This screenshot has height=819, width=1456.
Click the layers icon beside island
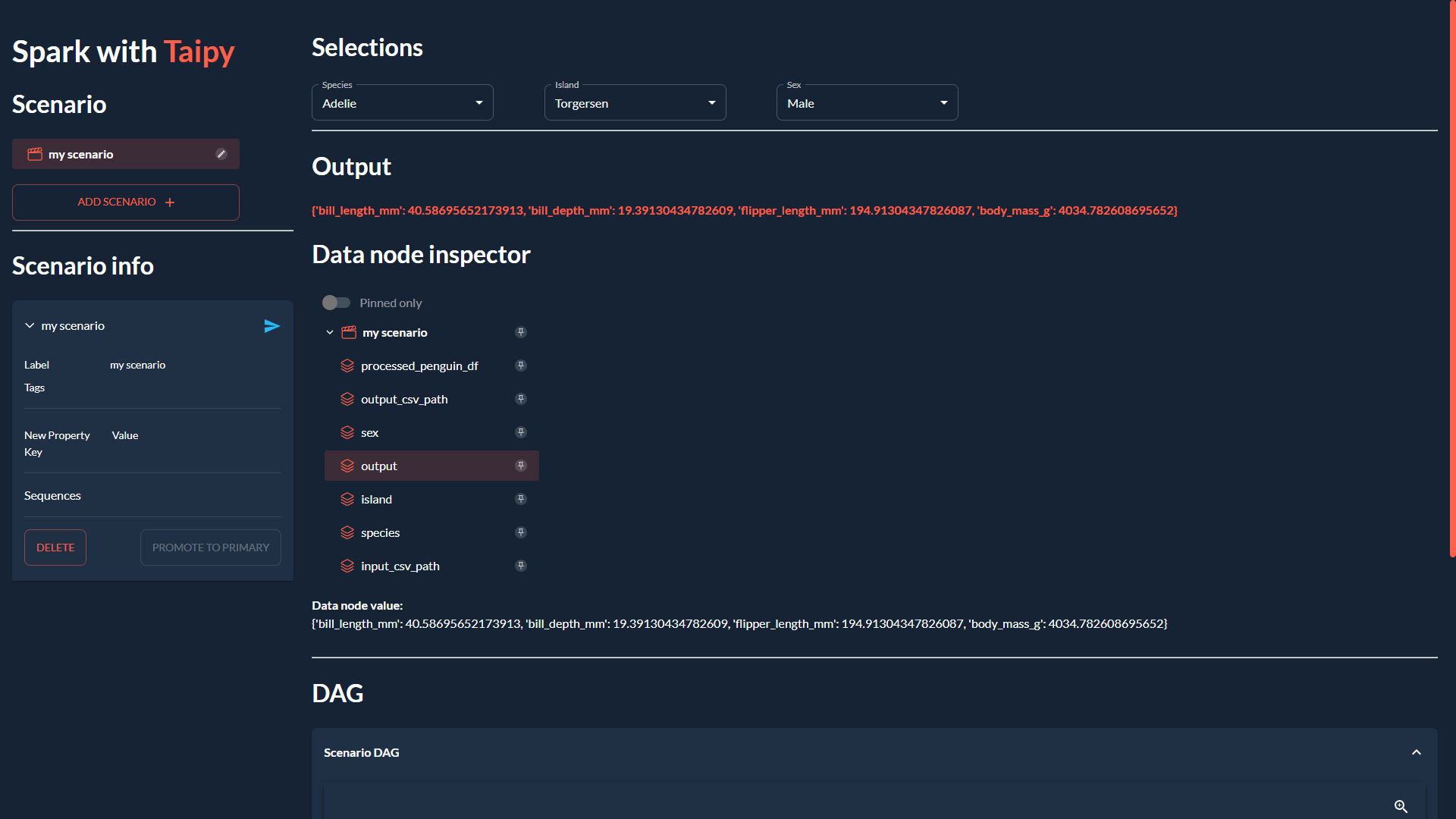point(347,499)
